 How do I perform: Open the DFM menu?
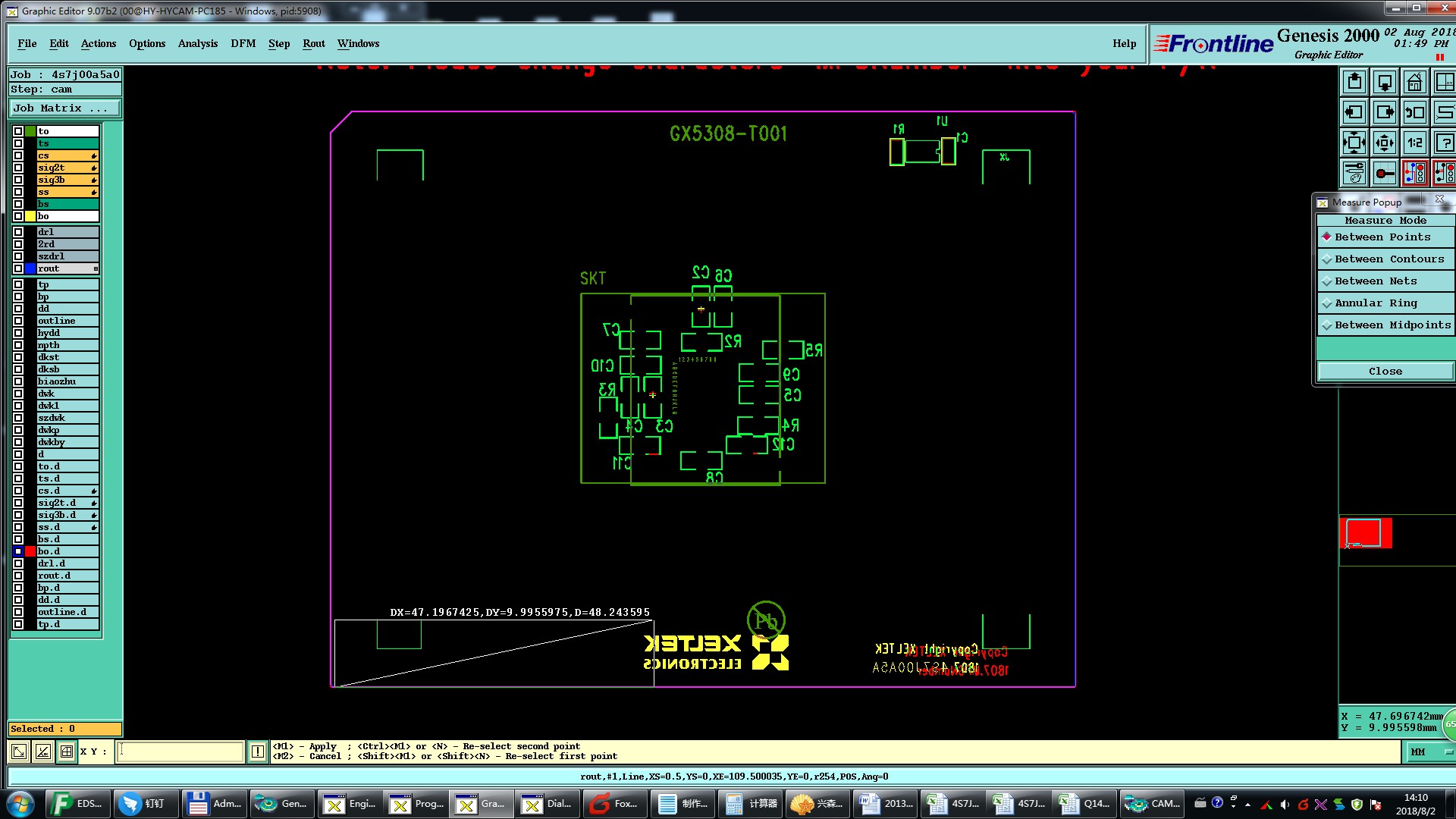click(x=243, y=43)
